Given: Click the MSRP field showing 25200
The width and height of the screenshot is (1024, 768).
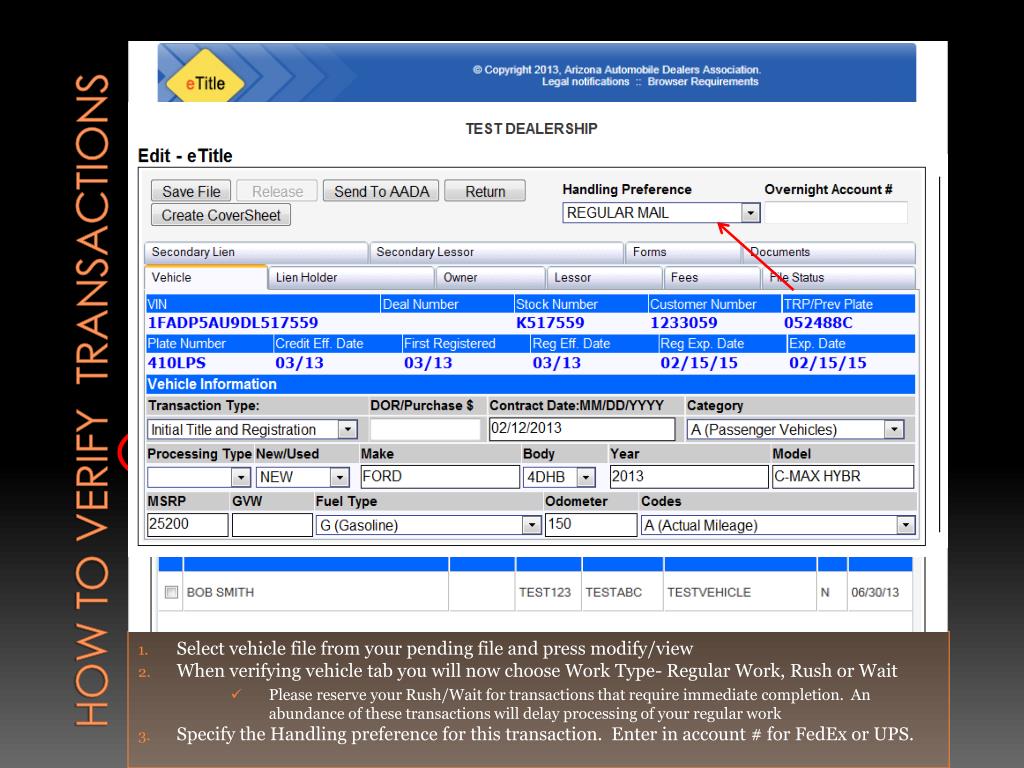Looking at the screenshot, I should [188, 524].
